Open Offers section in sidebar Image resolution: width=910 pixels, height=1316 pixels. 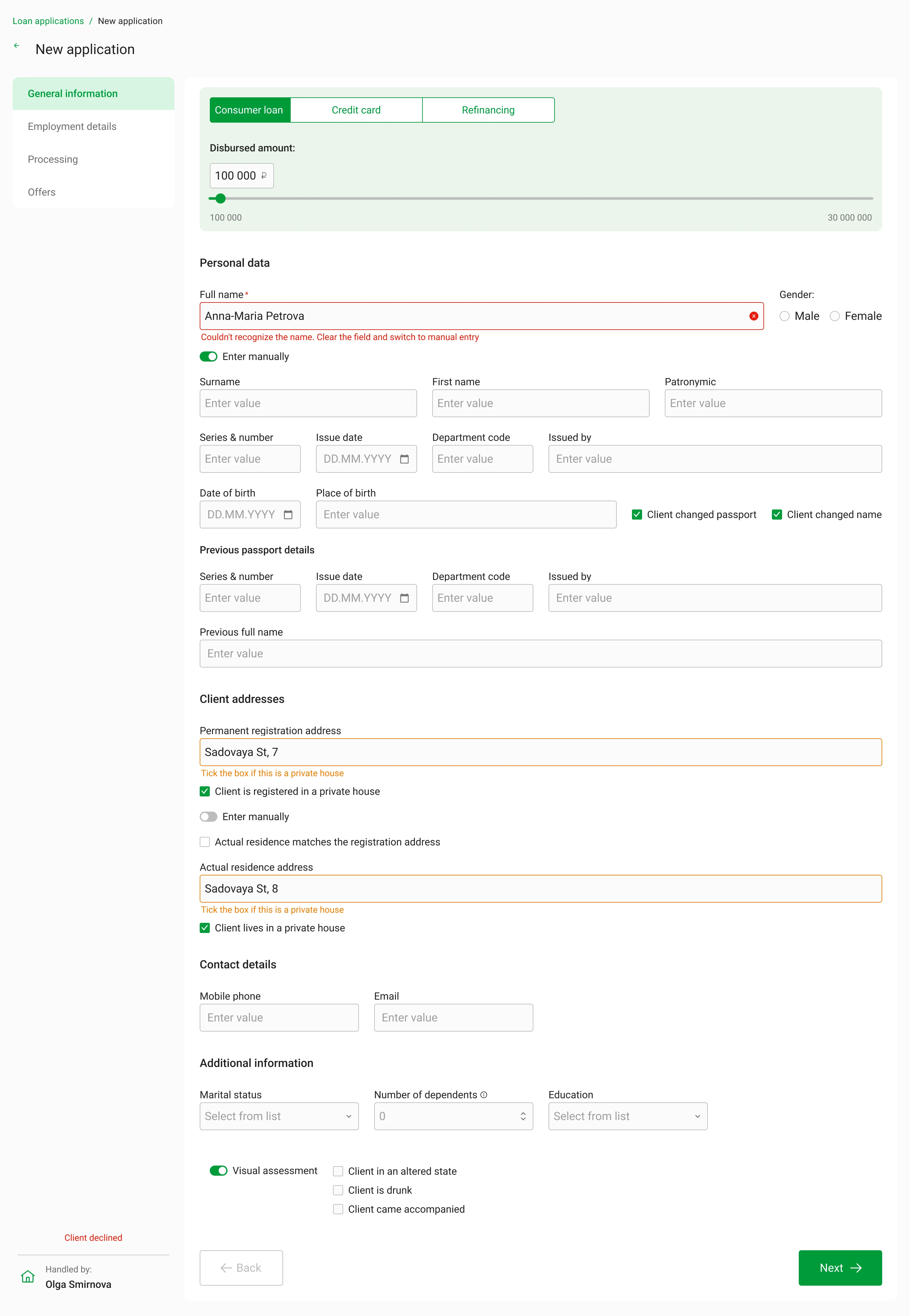point(94,192)
